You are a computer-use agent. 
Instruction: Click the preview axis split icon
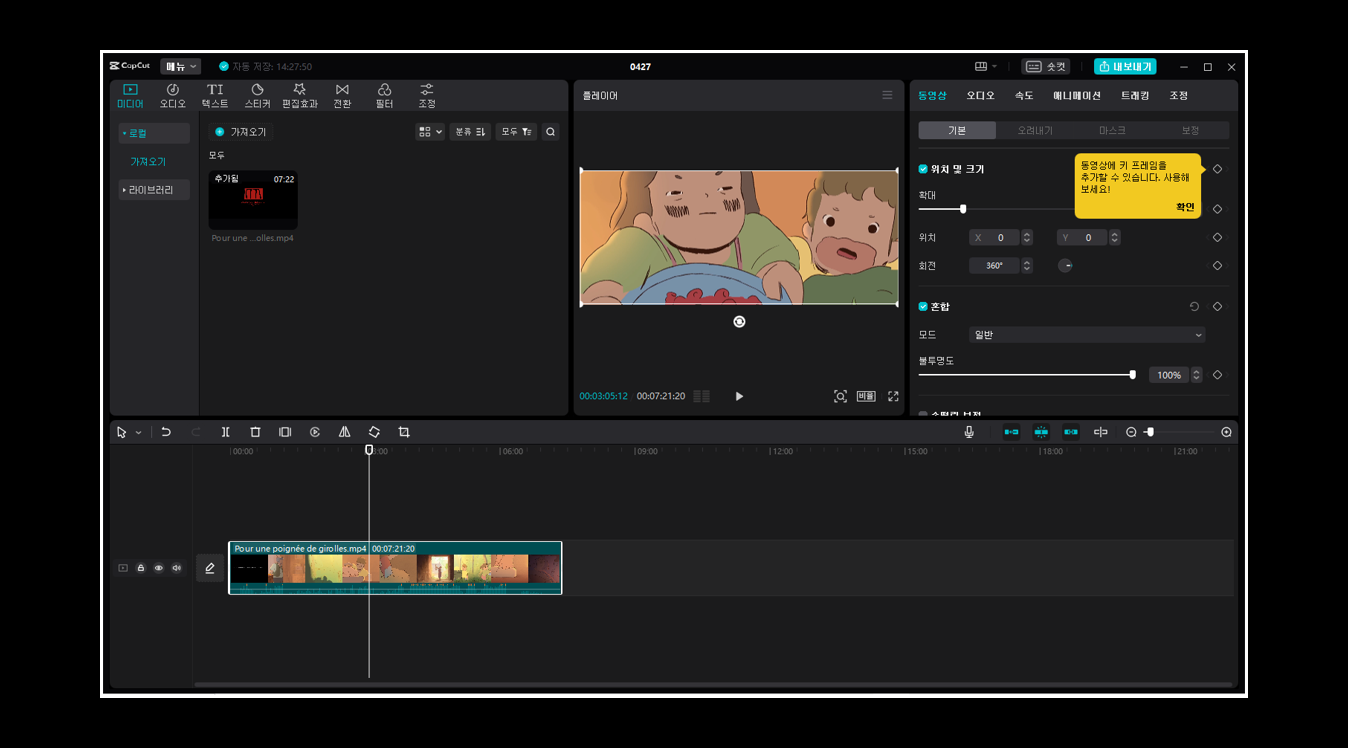[1100, 432]
